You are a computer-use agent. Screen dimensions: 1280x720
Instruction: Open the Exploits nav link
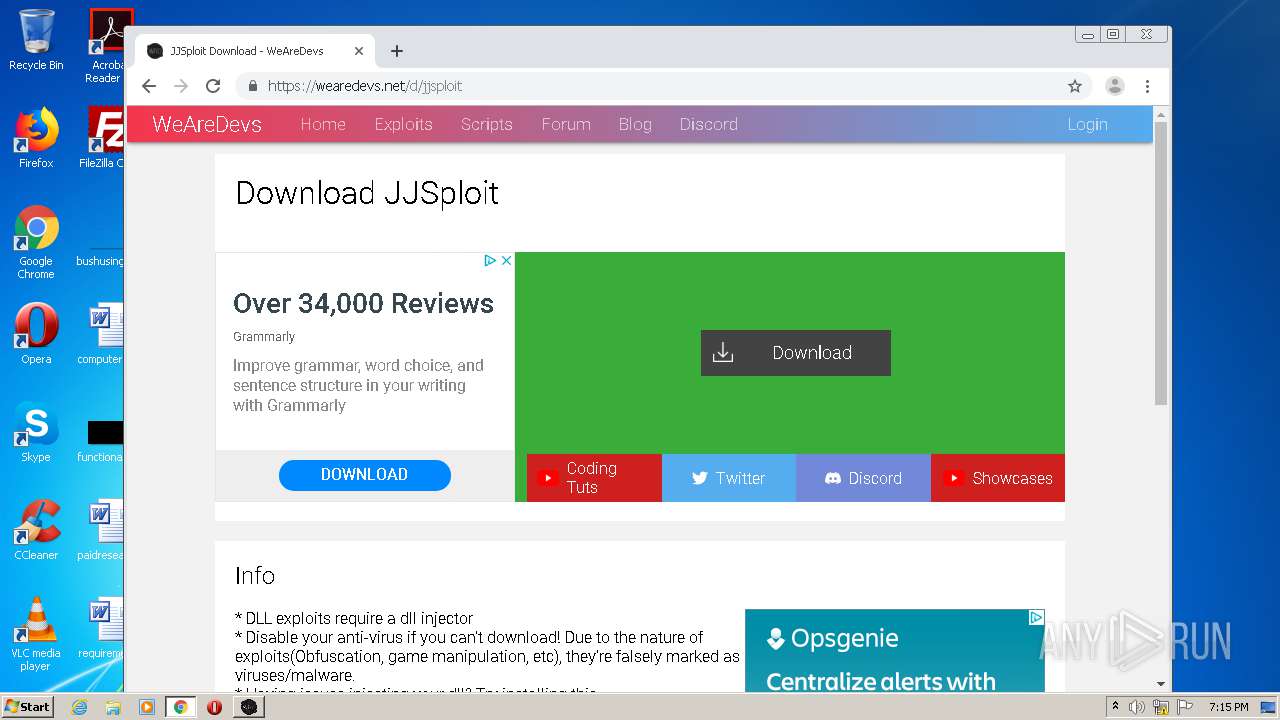pyautogui.click(x=403, y=124)
